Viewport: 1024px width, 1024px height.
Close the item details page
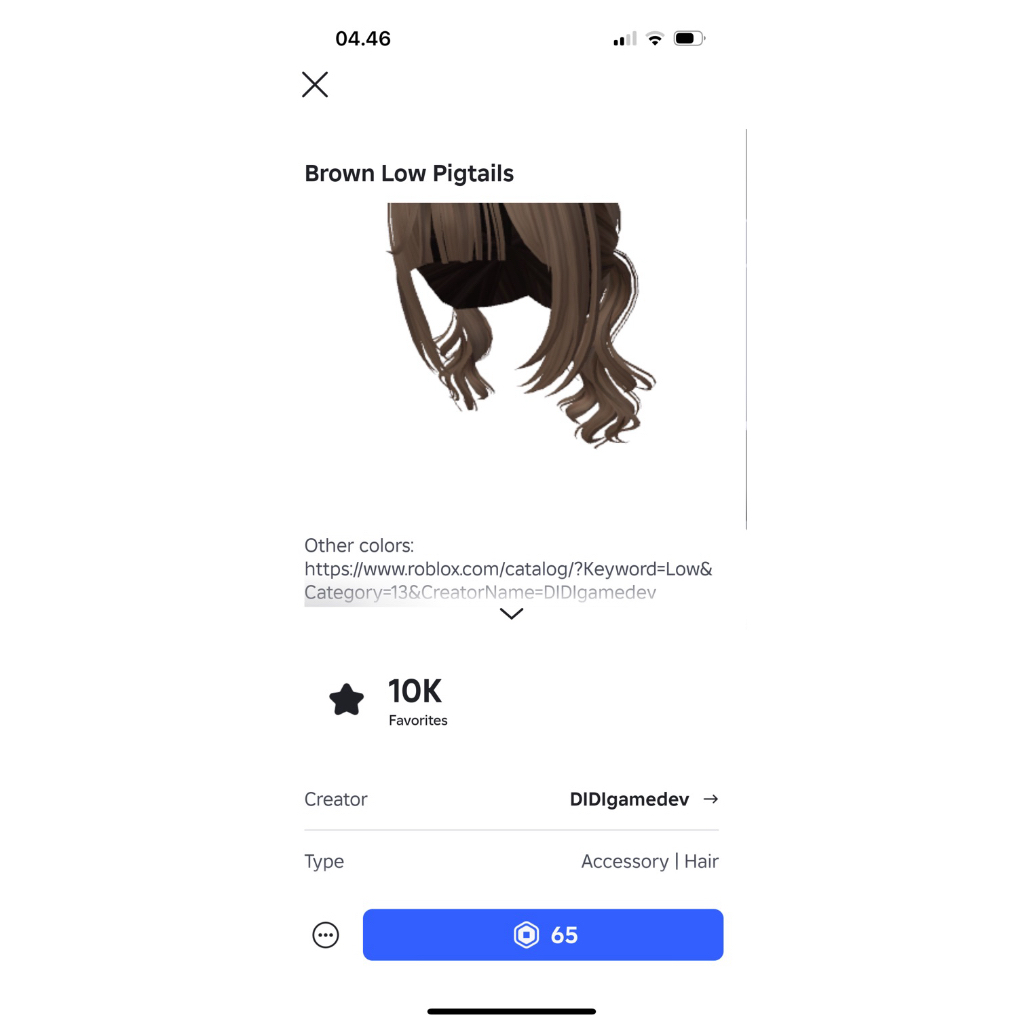[315, 85]
